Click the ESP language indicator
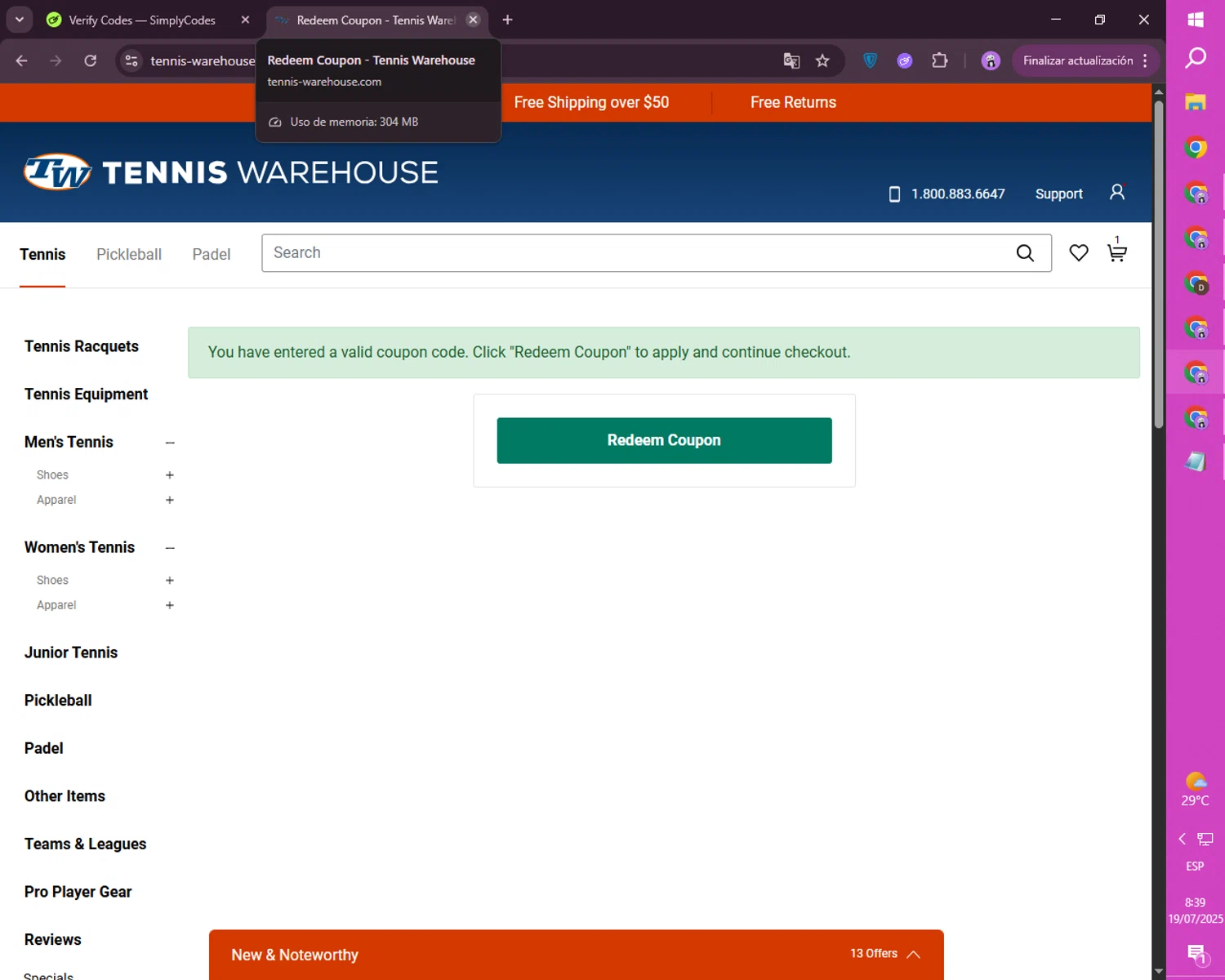Viewport: 1225px width, 980px height. coord(1195,866)
